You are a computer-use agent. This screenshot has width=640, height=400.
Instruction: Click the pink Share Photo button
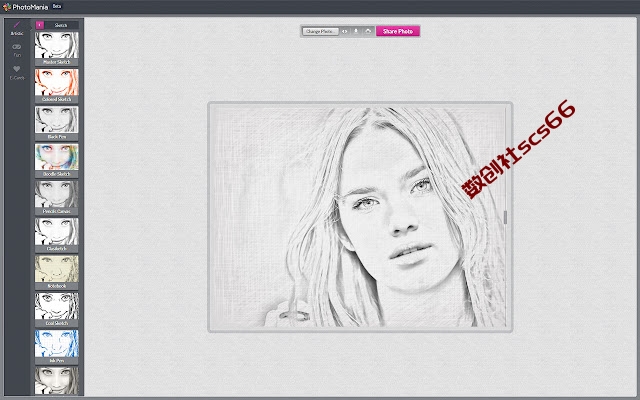(x=398, y=31)
